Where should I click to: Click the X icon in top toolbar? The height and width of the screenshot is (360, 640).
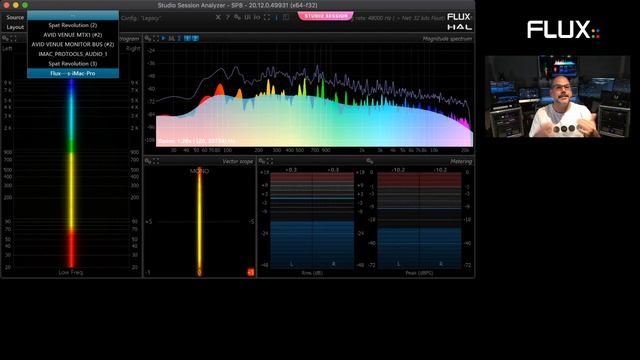click(x=218, y=18)
